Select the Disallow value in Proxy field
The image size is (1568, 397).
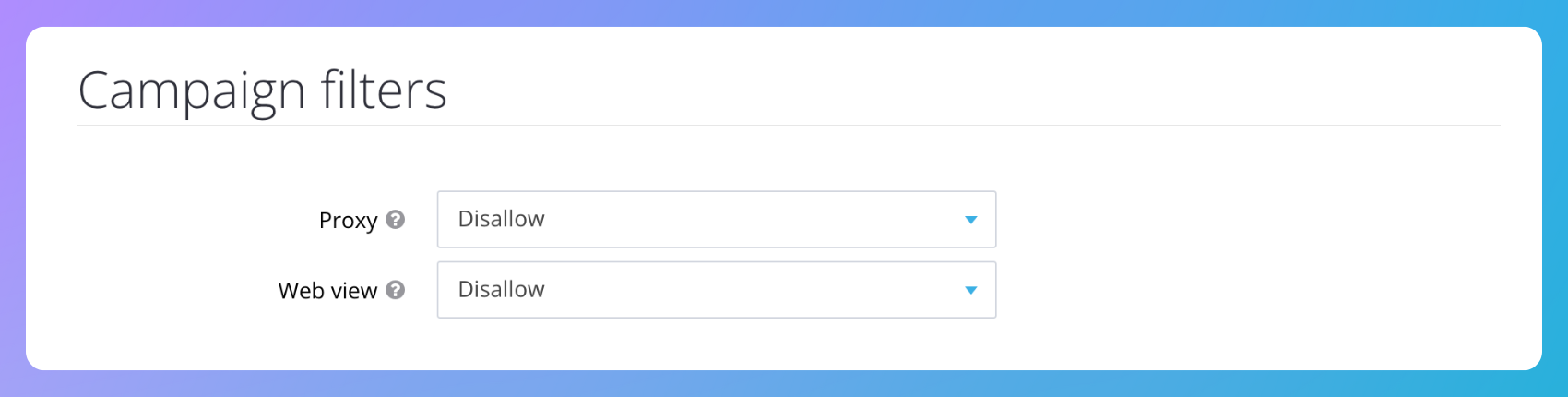[x=502, y=220]
